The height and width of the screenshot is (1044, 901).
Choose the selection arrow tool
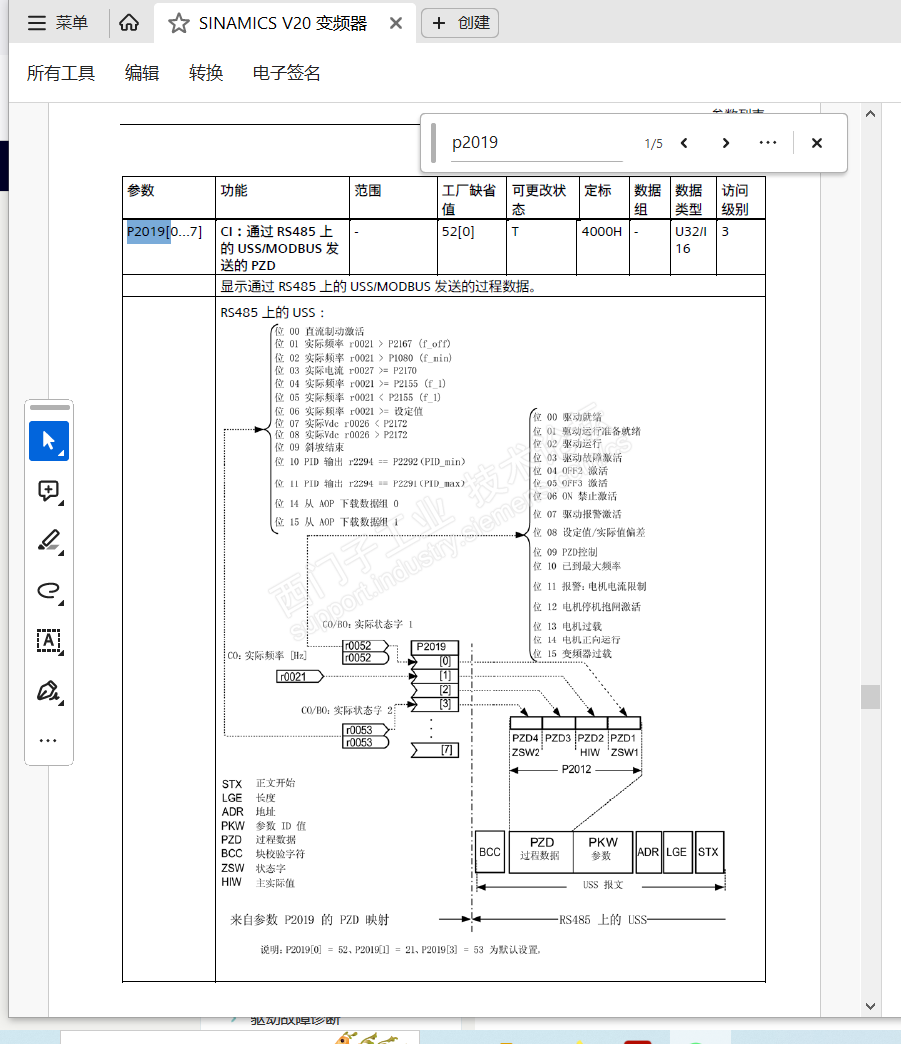tap(49, 441)
